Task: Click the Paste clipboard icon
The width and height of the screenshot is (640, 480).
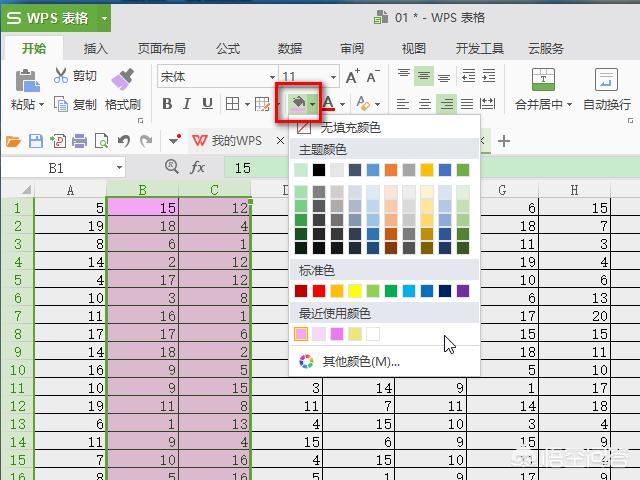Action: (27, 80)
